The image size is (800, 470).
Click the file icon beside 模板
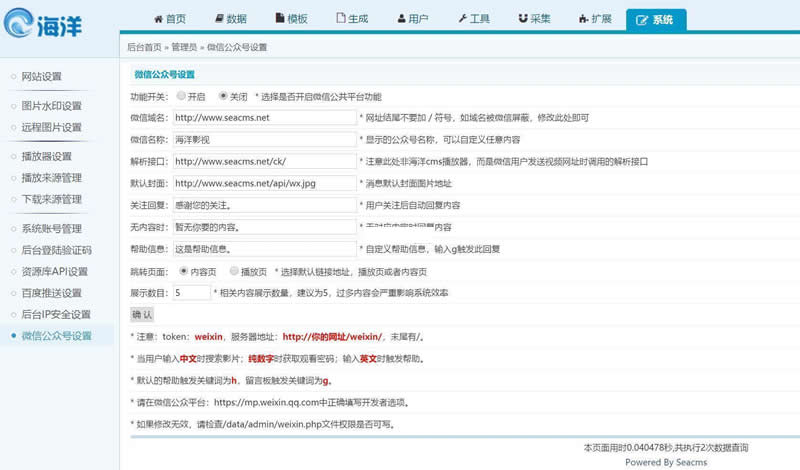280,18
